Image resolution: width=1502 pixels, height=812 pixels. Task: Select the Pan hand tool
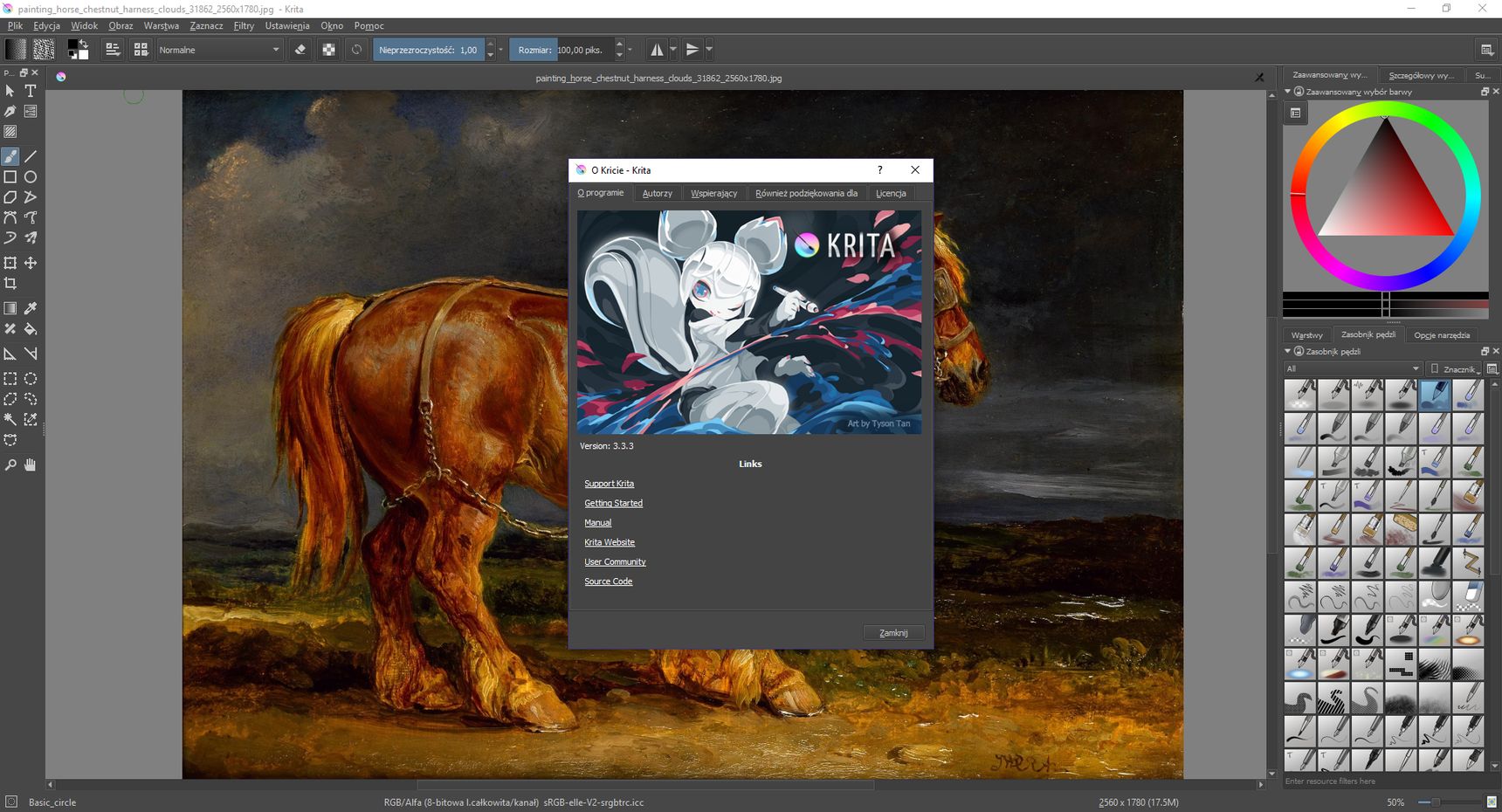point(31,465)
